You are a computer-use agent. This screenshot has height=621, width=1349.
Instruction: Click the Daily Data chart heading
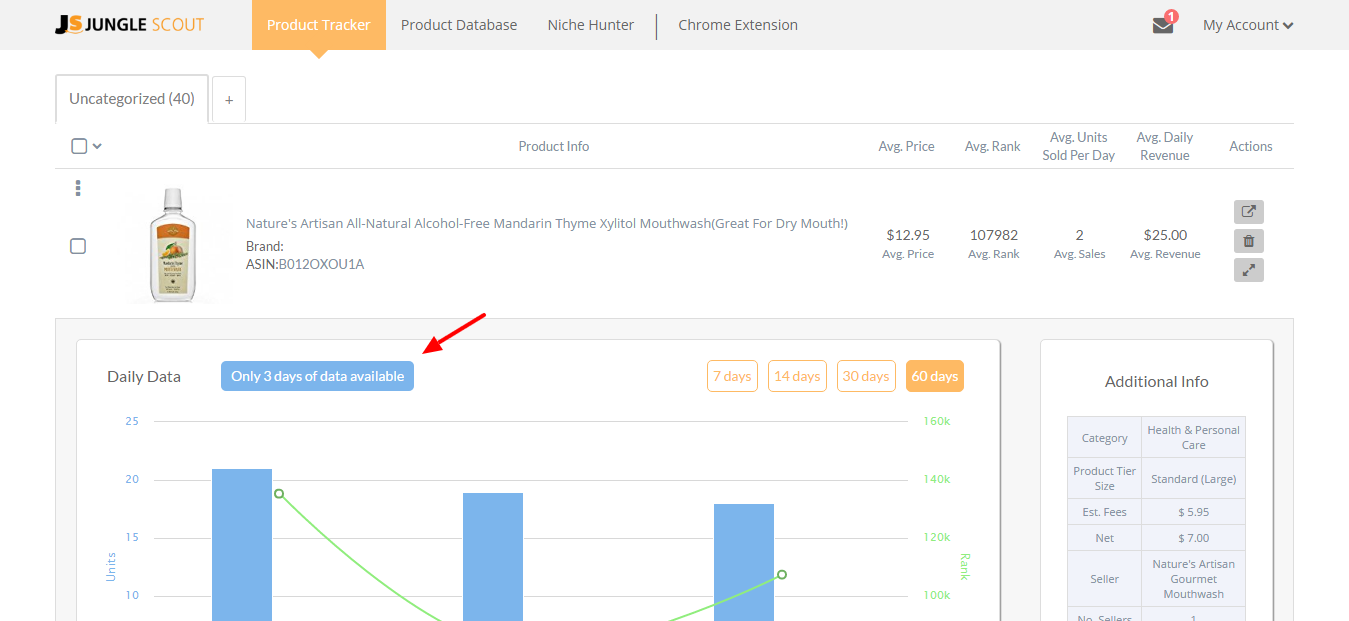[x=144, y=376]
